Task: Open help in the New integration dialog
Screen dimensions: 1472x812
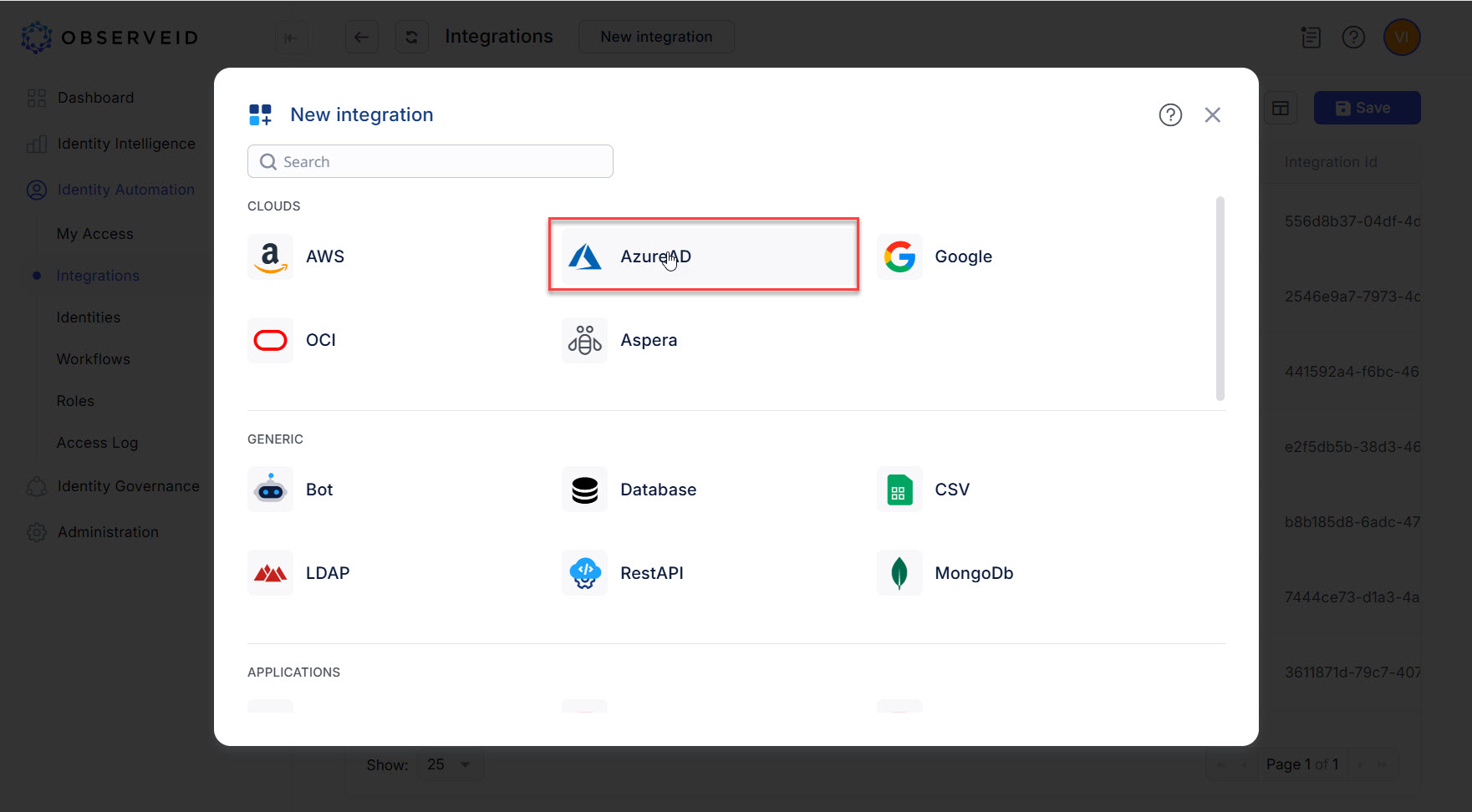Action: coord(1170,115)
